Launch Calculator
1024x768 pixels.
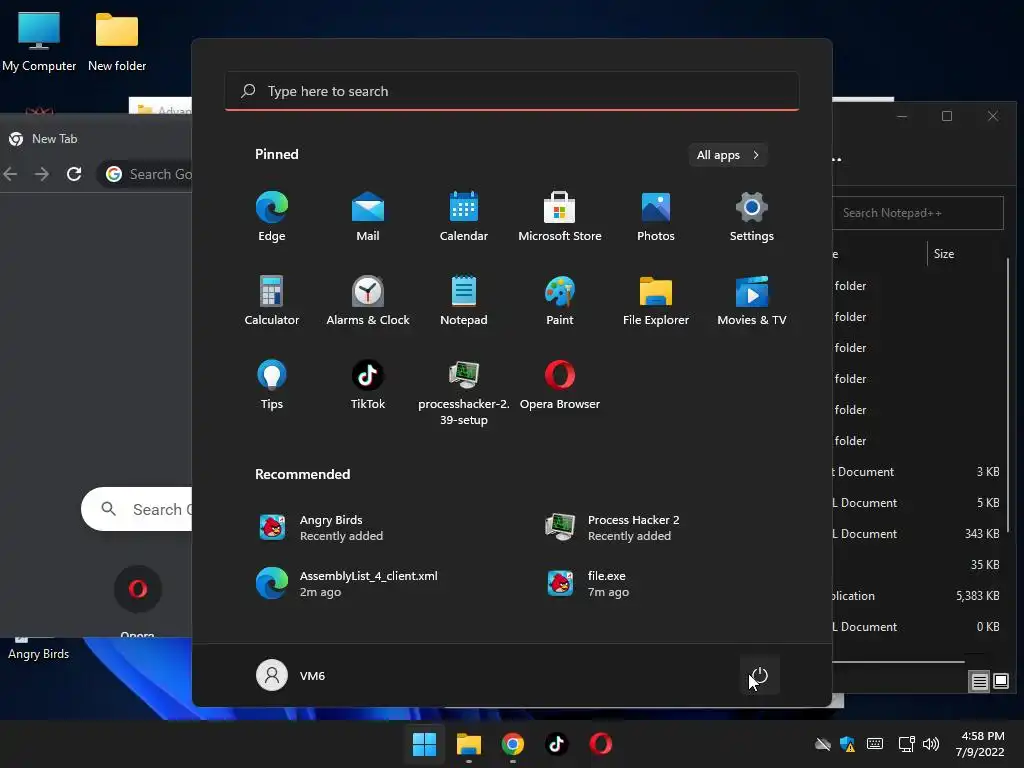coord(272,300)
